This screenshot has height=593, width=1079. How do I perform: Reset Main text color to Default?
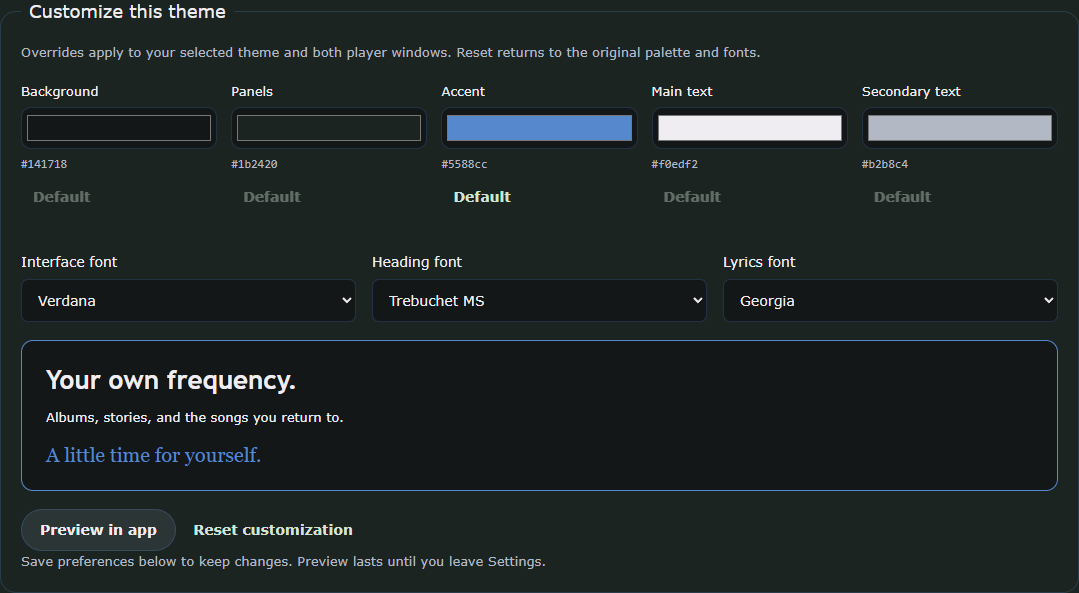pos(692,197)
